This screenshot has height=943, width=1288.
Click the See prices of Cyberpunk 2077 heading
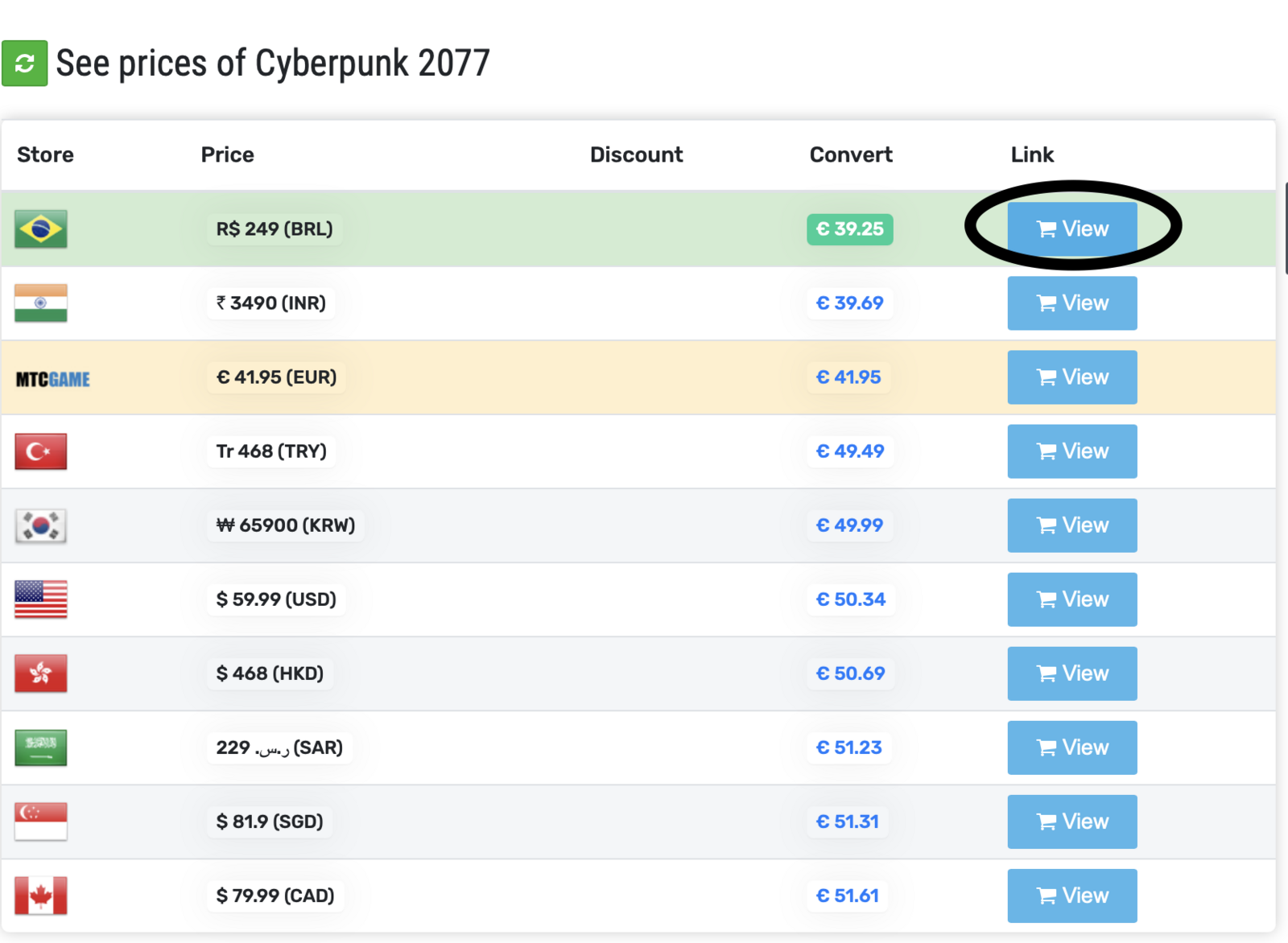(273, 64)
